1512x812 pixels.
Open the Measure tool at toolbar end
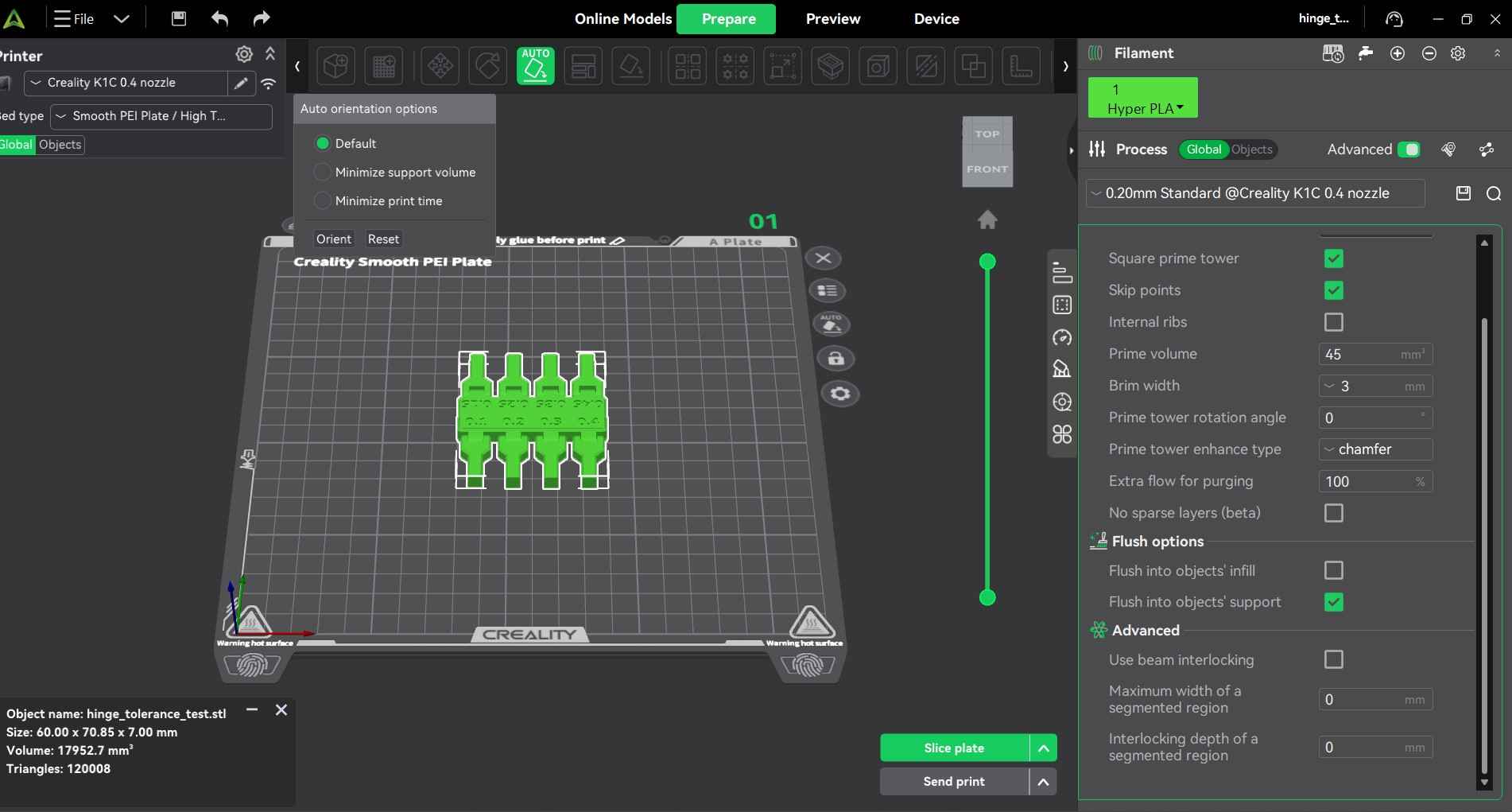click(1021, 66)
